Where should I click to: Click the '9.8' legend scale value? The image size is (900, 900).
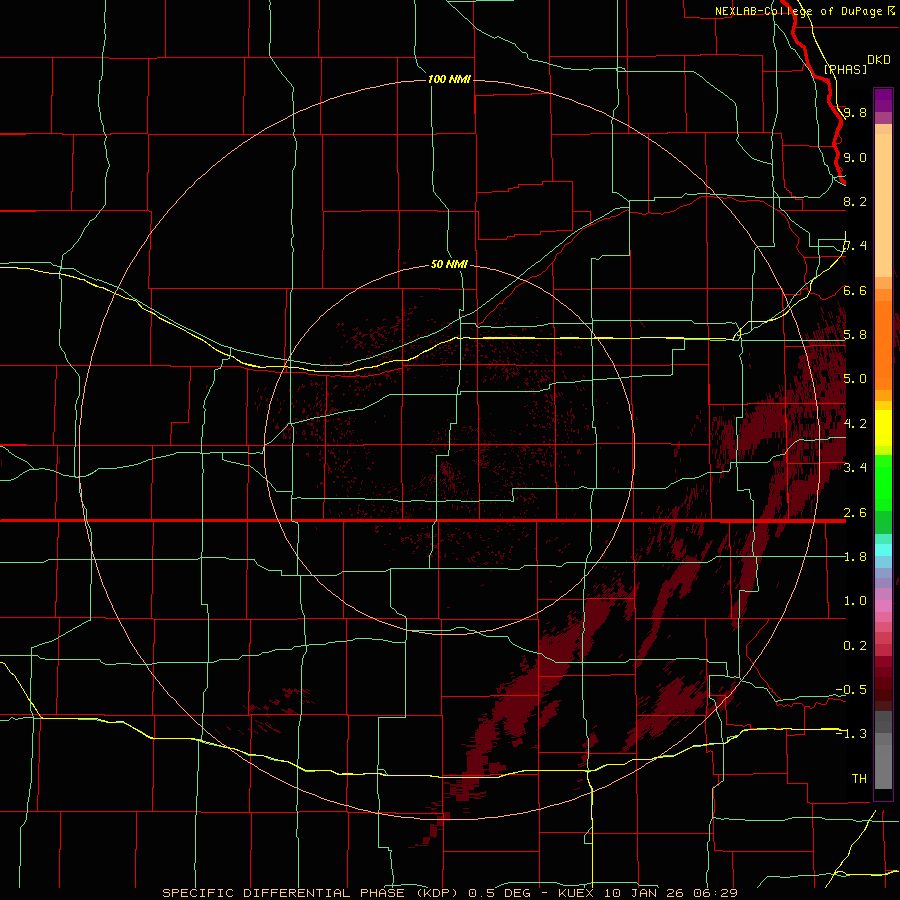(855, 112)
